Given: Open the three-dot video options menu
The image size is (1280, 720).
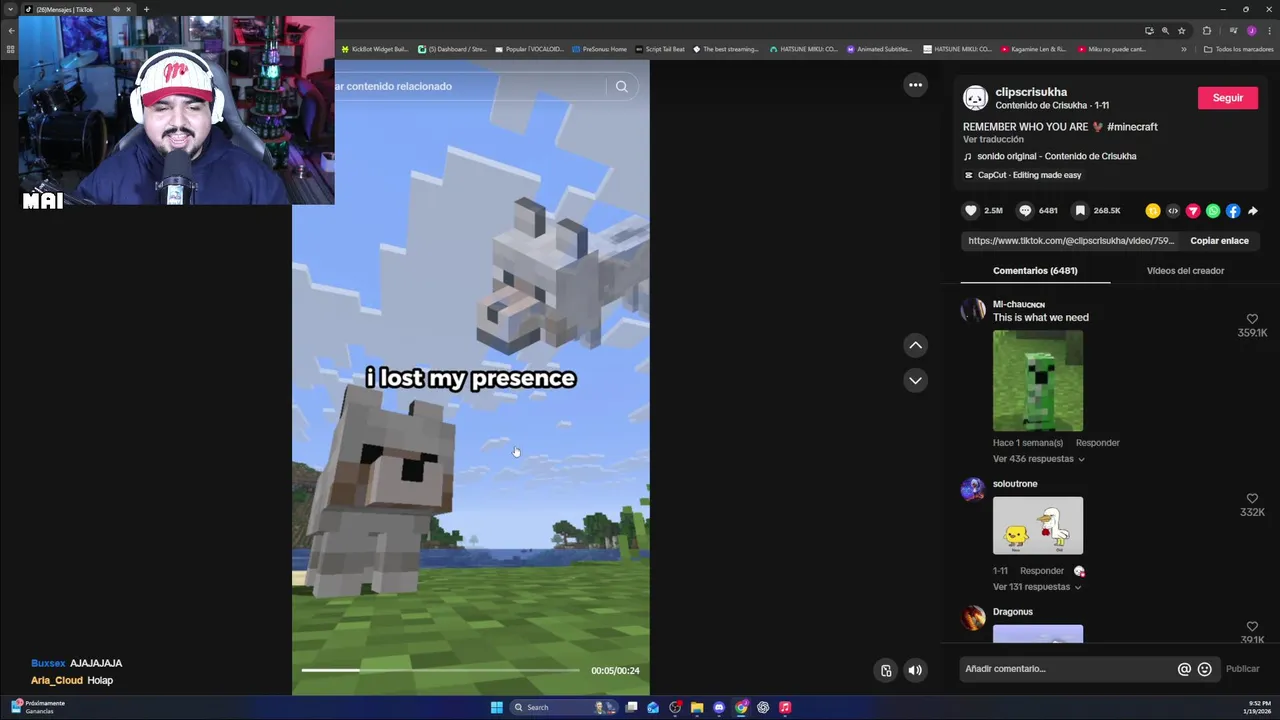Looking at the screenshot, I should point(915,85).
